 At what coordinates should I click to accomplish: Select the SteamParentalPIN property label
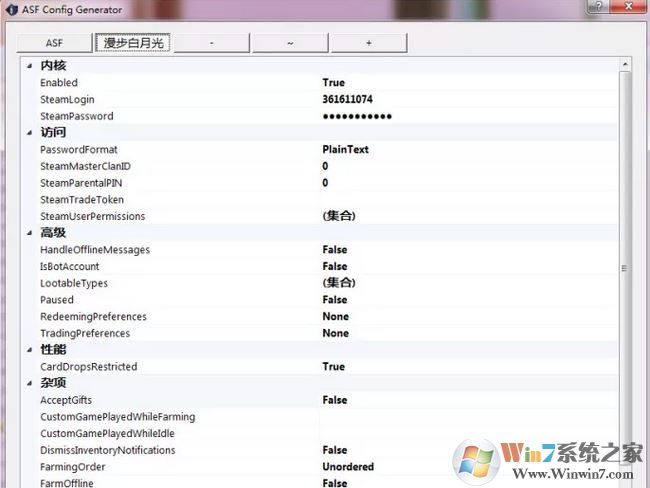coord(81,183)
